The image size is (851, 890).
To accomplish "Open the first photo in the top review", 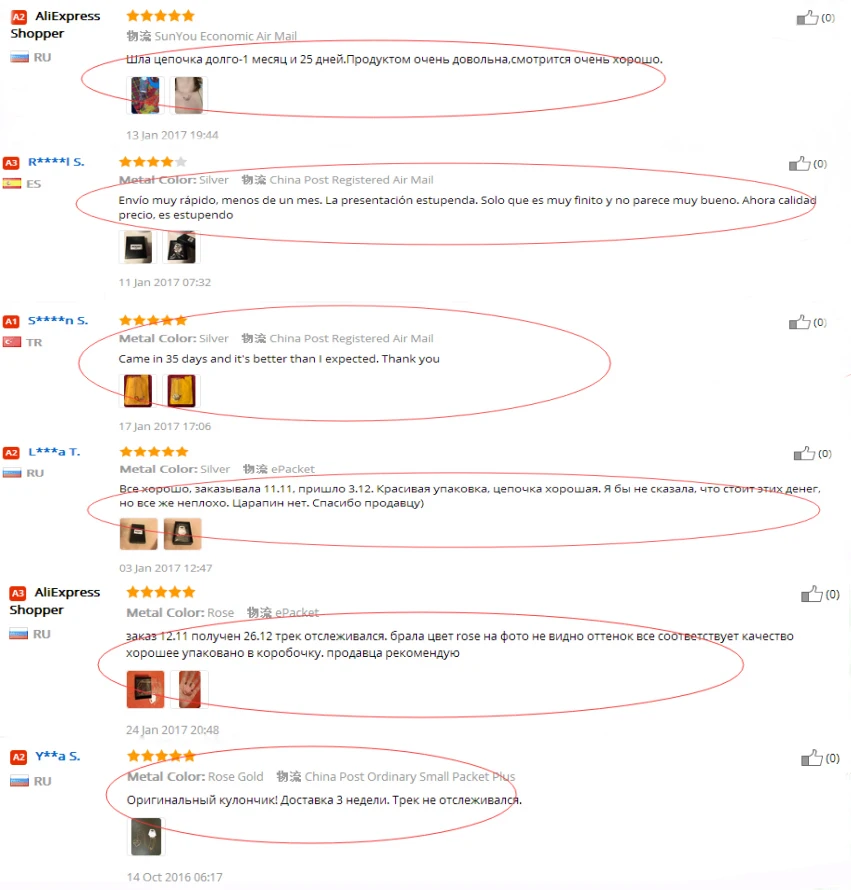I will (145, 95).
